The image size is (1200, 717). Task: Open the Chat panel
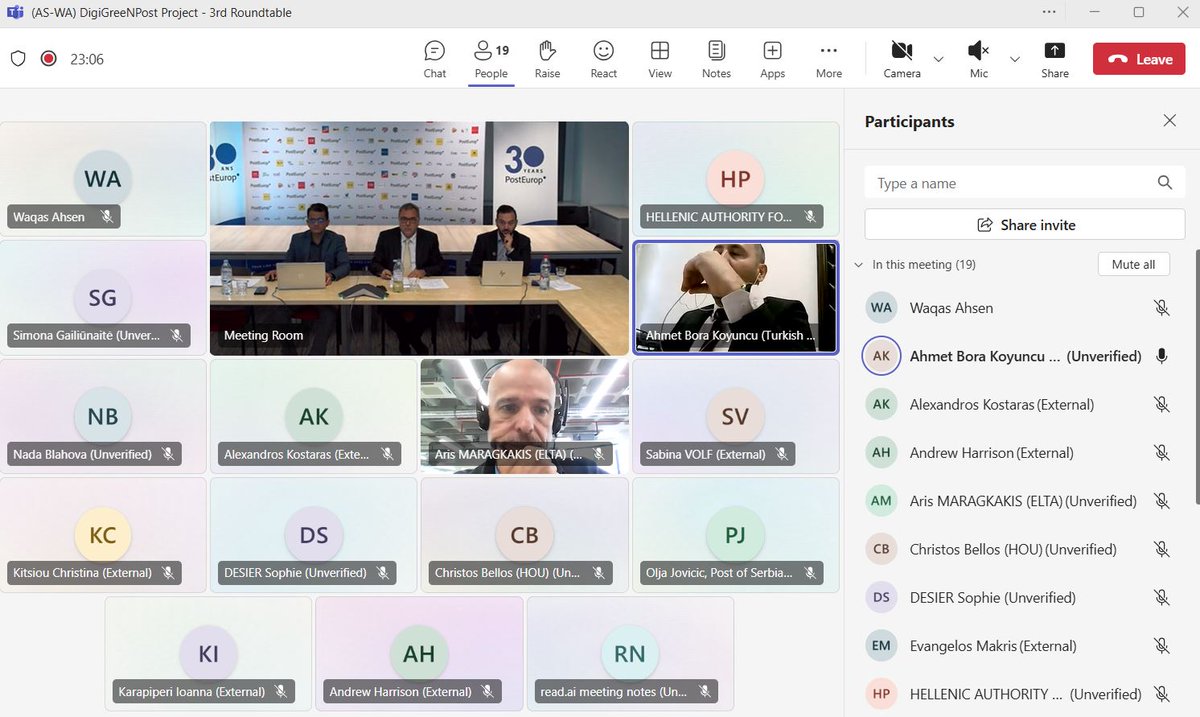click(x=434, y=58)
